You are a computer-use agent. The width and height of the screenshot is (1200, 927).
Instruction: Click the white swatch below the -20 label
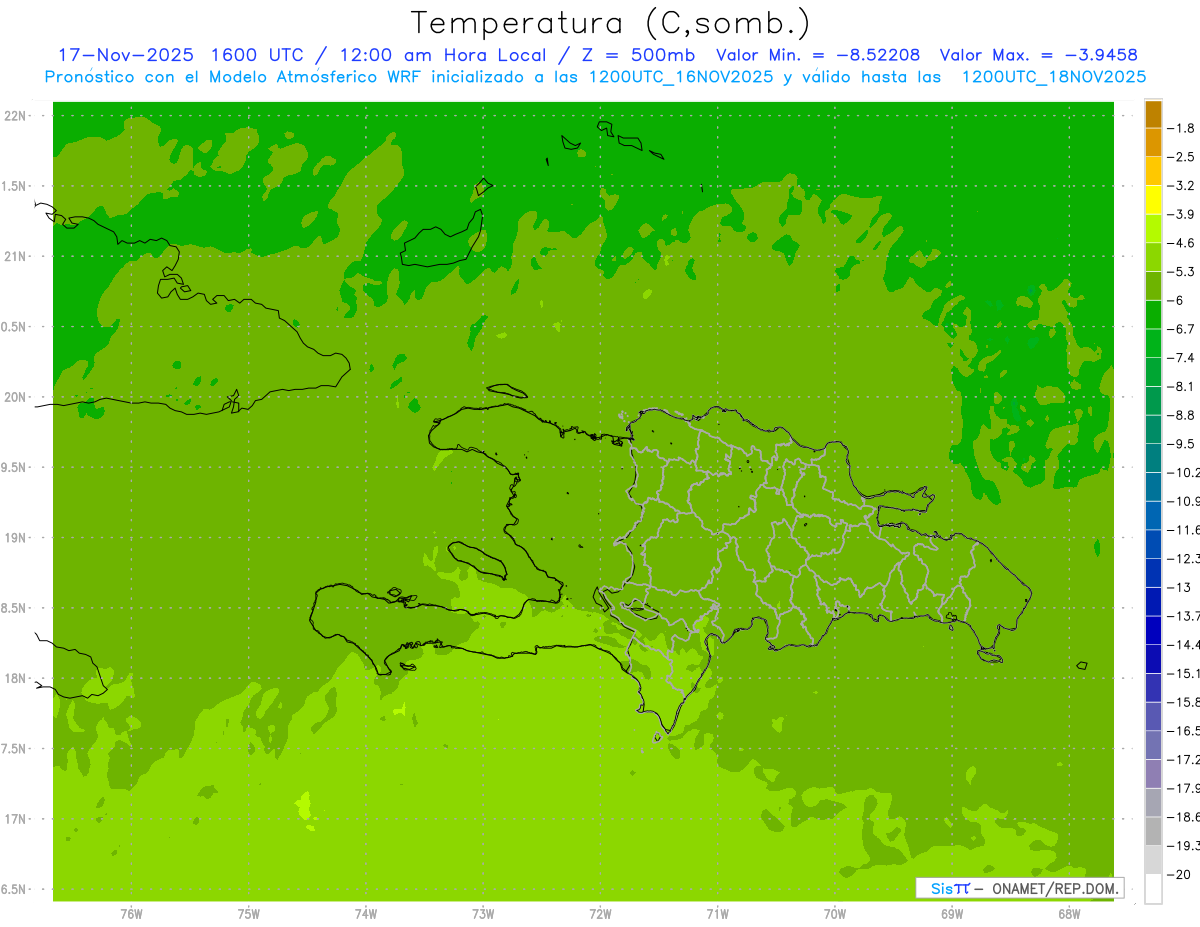(x=1153, y=888)
